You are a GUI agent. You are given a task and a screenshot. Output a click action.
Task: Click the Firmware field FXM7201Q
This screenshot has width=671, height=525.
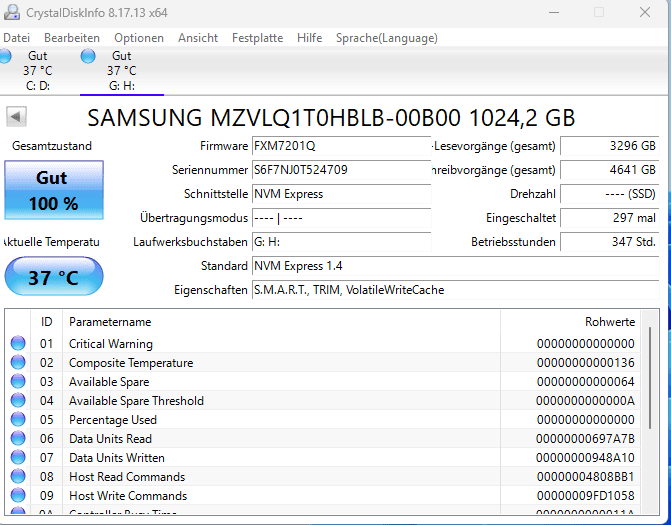coord(341,146)
